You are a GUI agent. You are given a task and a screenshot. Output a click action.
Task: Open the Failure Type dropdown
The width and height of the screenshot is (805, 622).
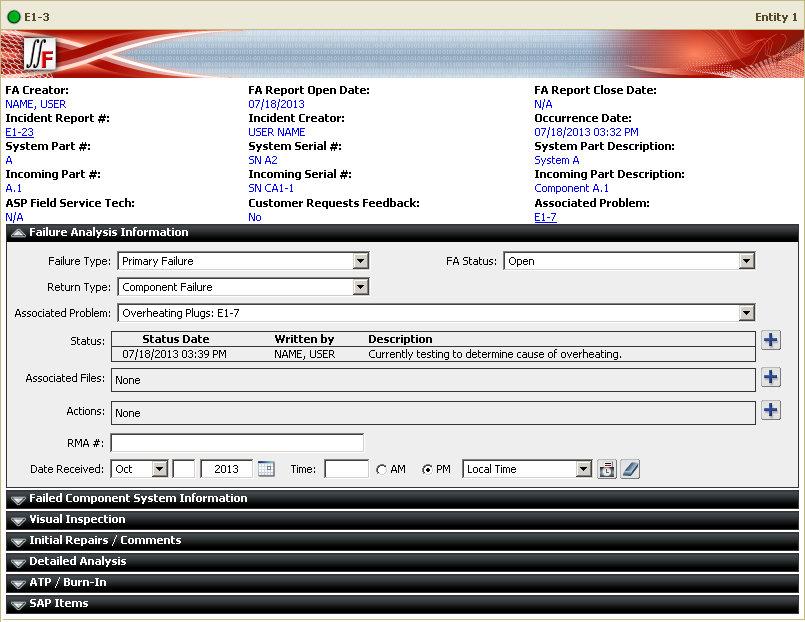tap(360, 261)
